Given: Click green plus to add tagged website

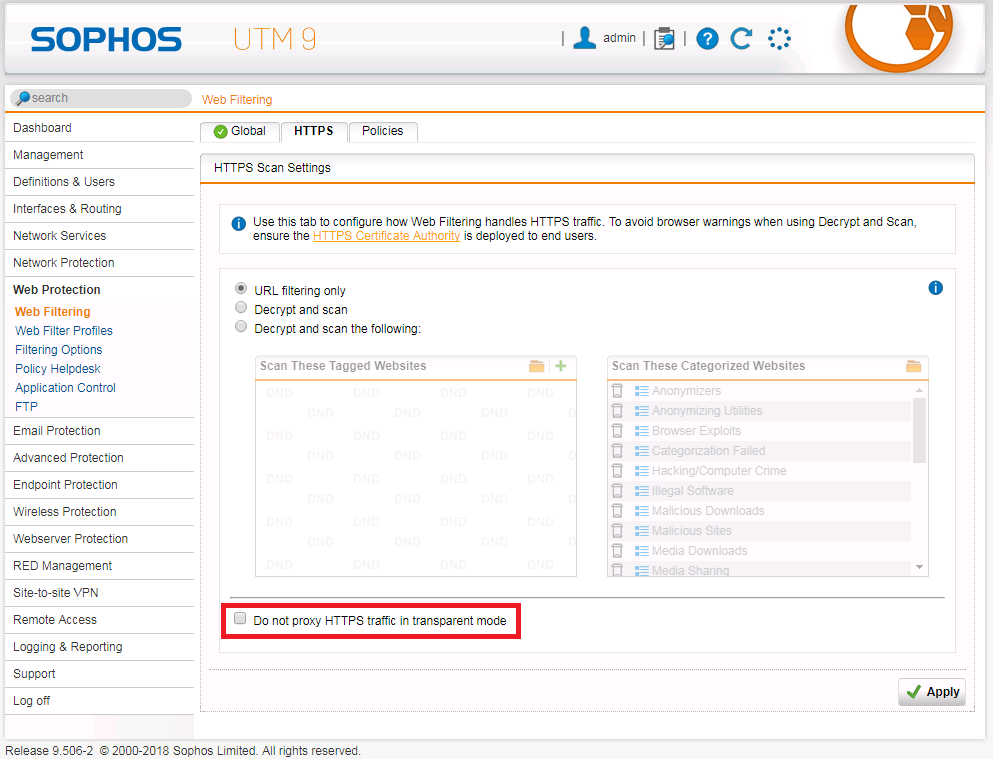Looking at the screenshot, I should tap(560, 366).
